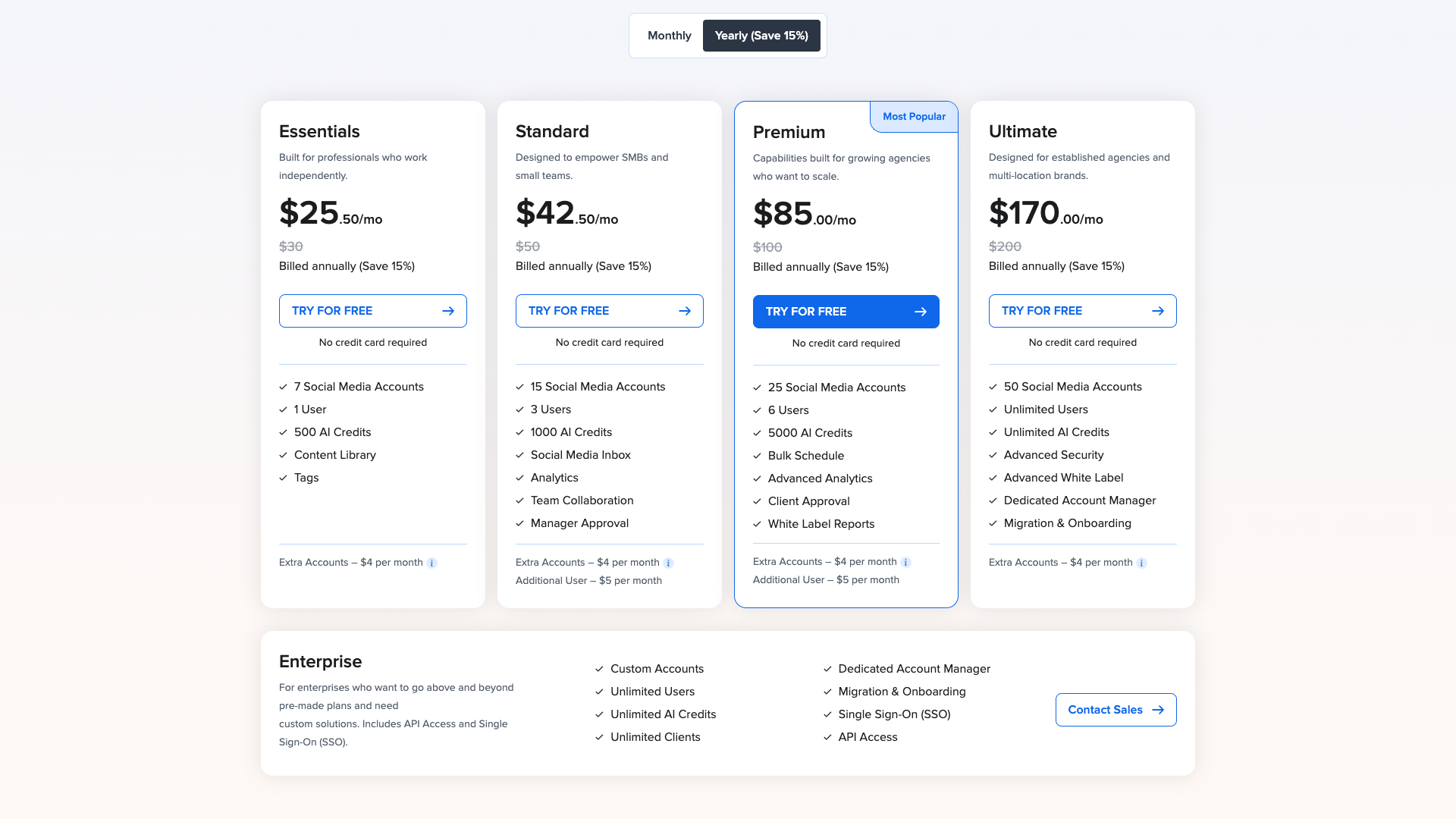Click the info icon beside Essentials Extra Accounts
The height and width of the screenshot is (819, 1456).
click(x=433, y=563)
